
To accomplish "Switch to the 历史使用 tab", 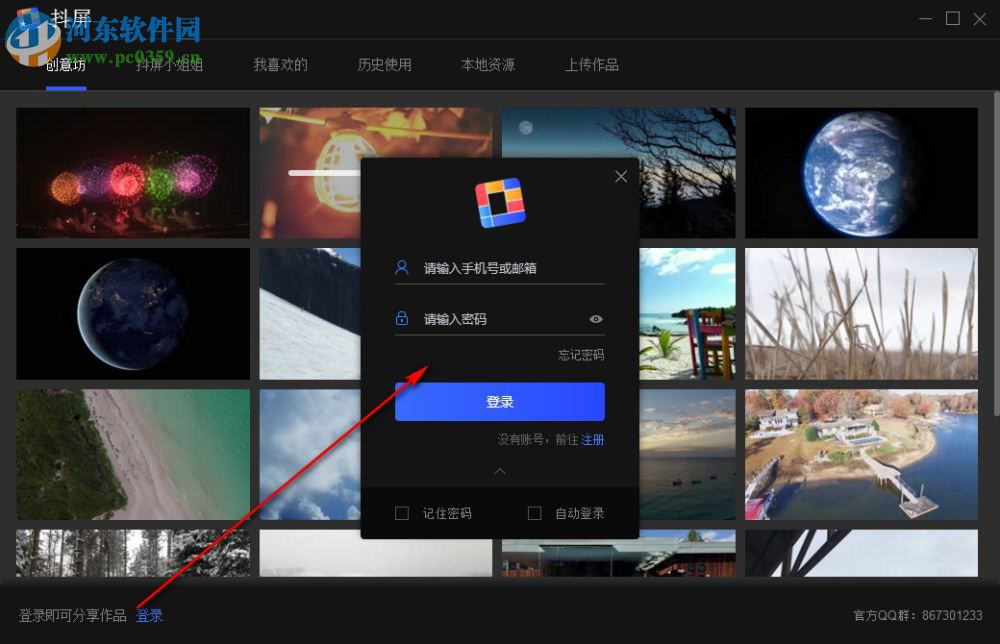I will 384,64.
